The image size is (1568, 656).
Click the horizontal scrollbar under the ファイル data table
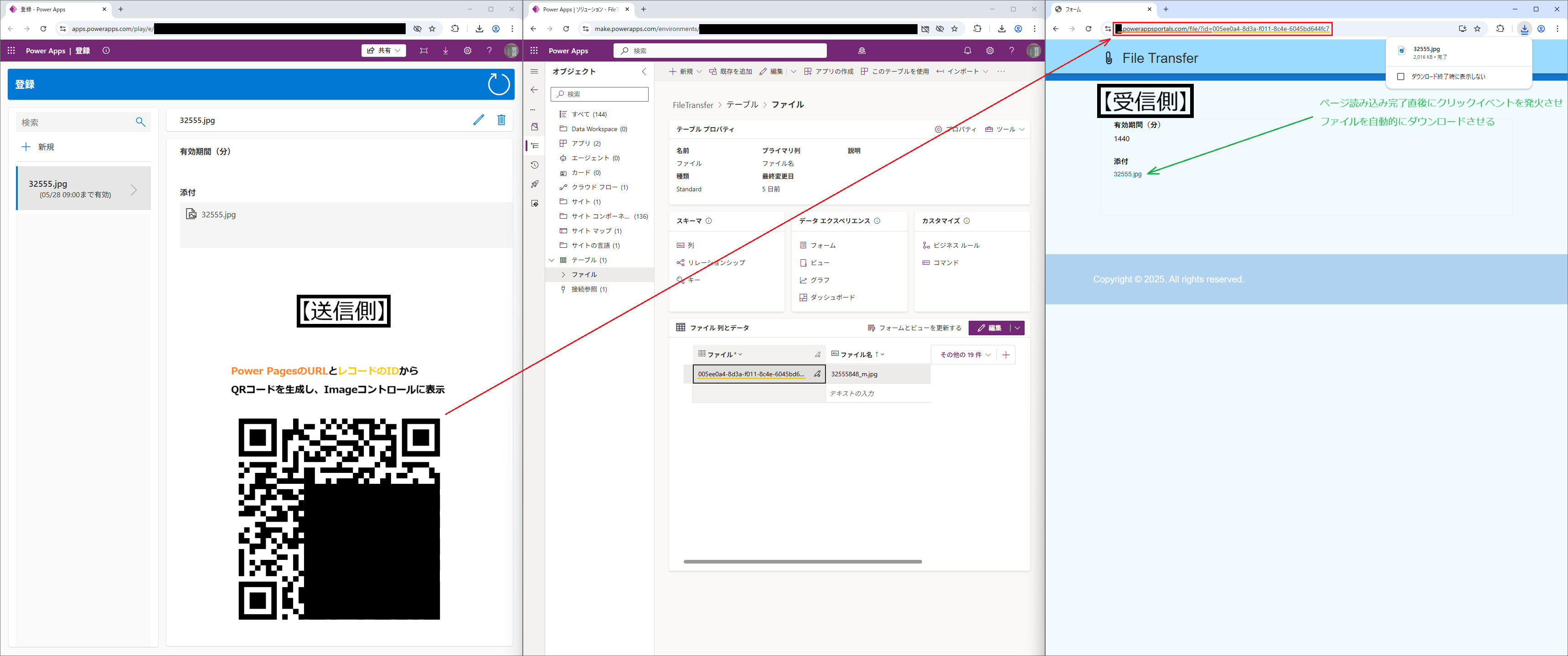[x=802, y=561]
